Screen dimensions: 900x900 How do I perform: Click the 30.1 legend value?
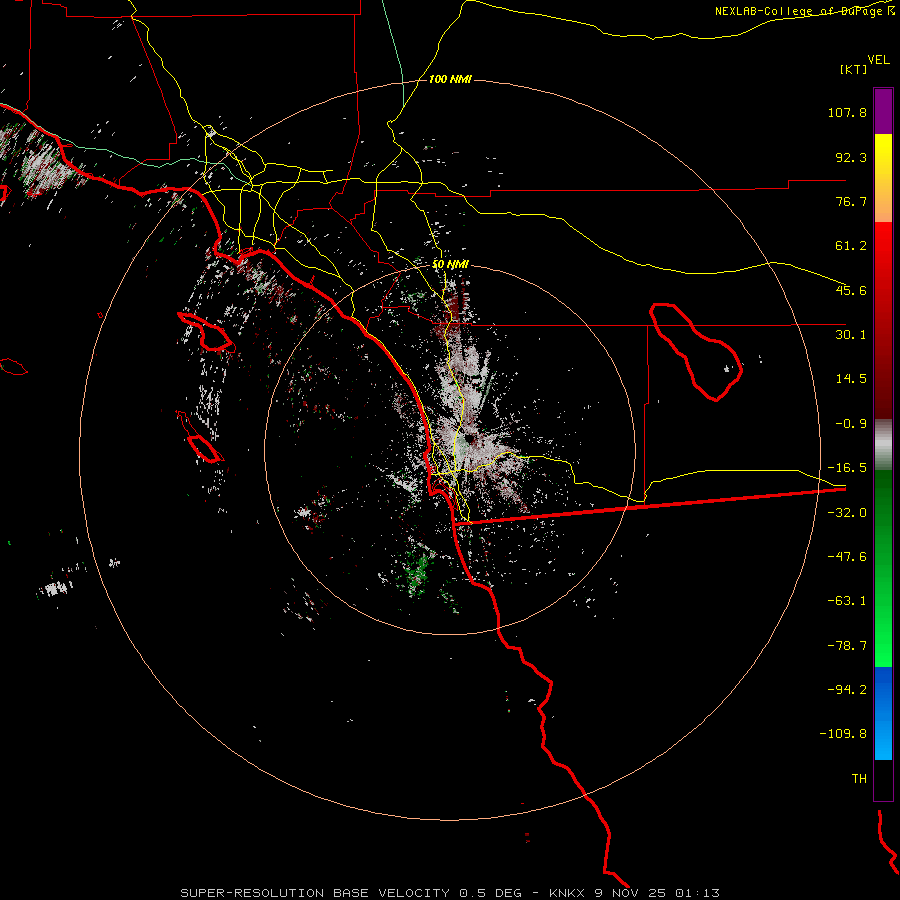pos(851,335)
